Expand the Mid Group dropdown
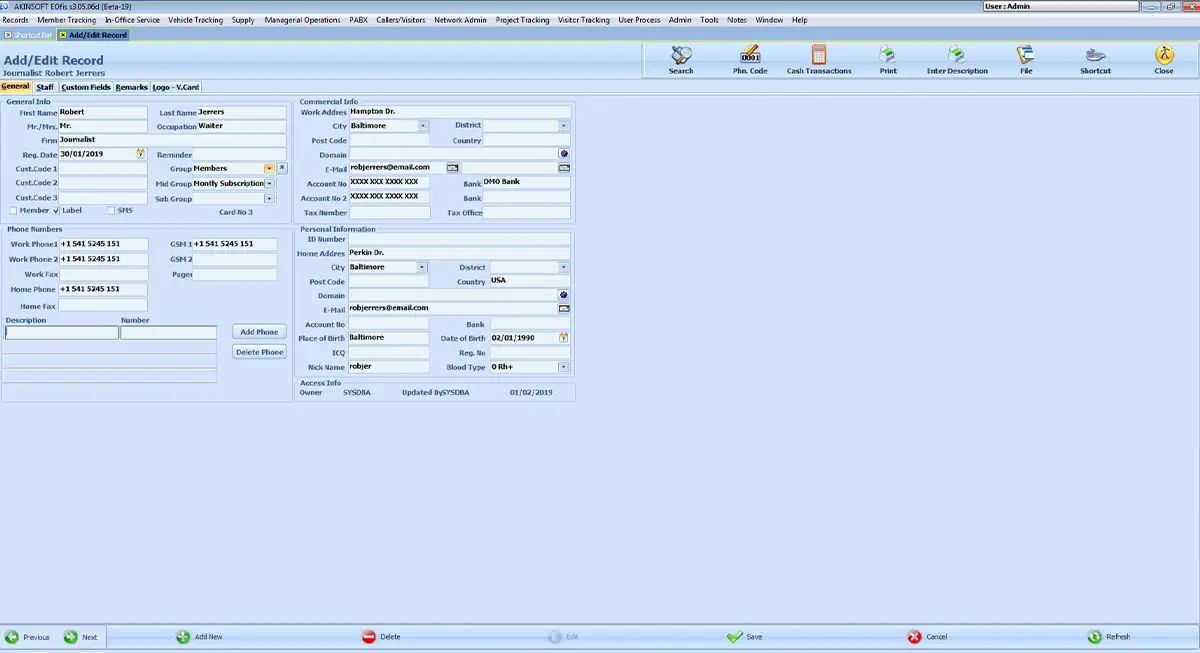Viewport: 1200px width, 653px height. [x=269, y=184]
